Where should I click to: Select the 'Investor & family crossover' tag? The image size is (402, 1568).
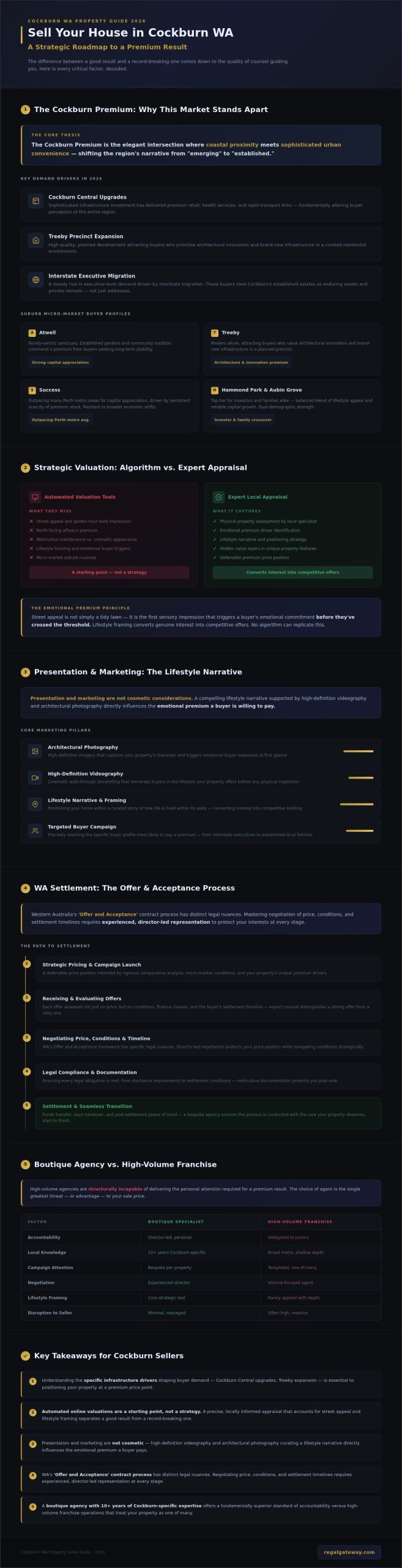pyautogui.click(x=243, y=420)
